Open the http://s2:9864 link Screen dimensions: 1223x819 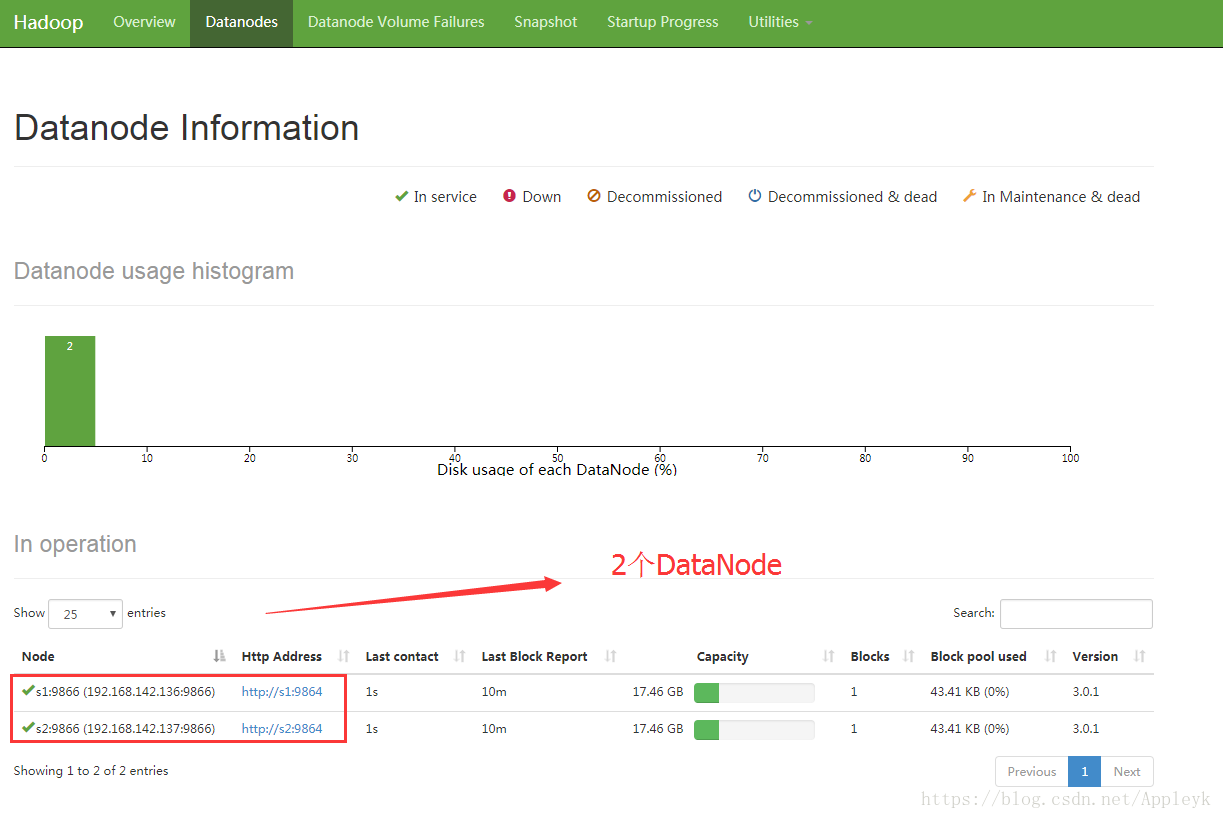[282, 729]
